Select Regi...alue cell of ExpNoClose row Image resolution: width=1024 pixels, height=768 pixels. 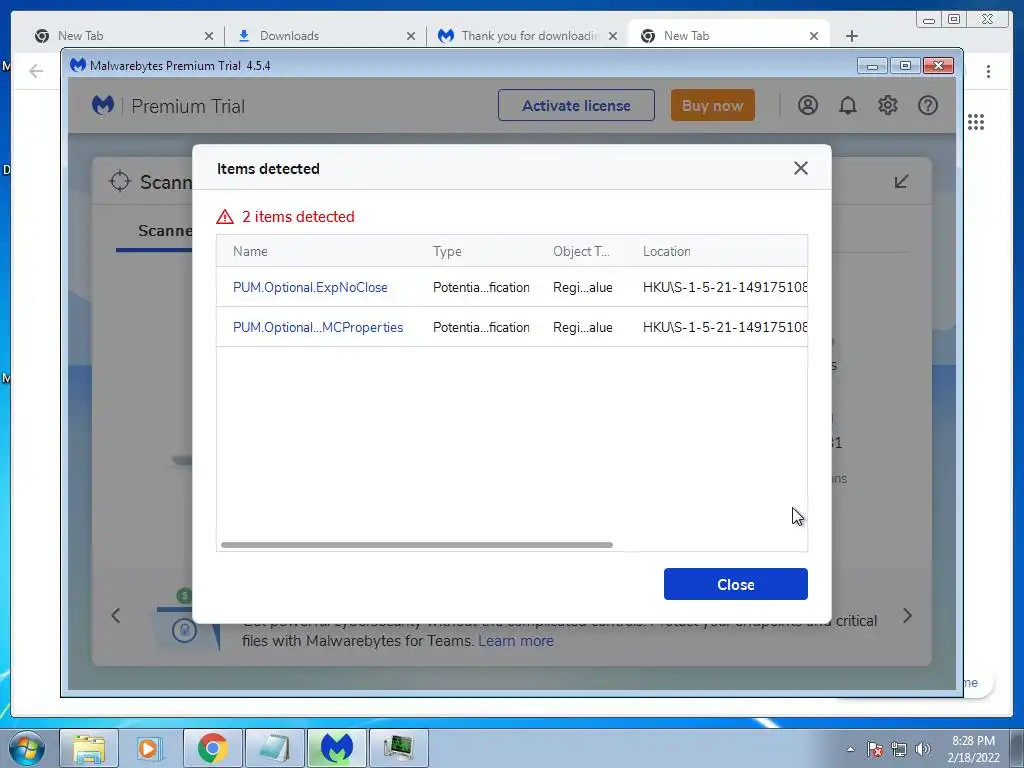click(x=583, y=287)
